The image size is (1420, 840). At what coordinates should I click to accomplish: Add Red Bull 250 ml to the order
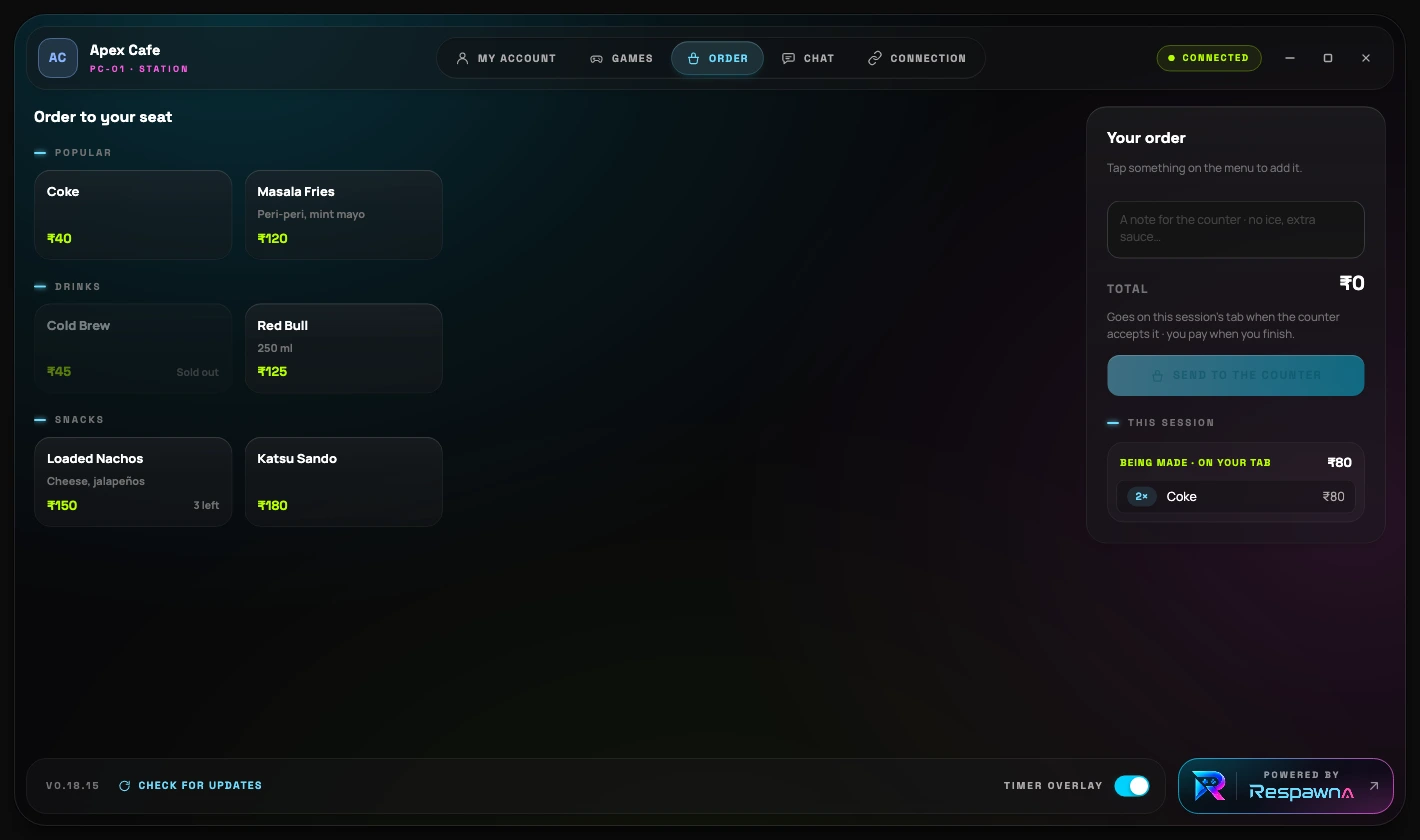(344, 348)
